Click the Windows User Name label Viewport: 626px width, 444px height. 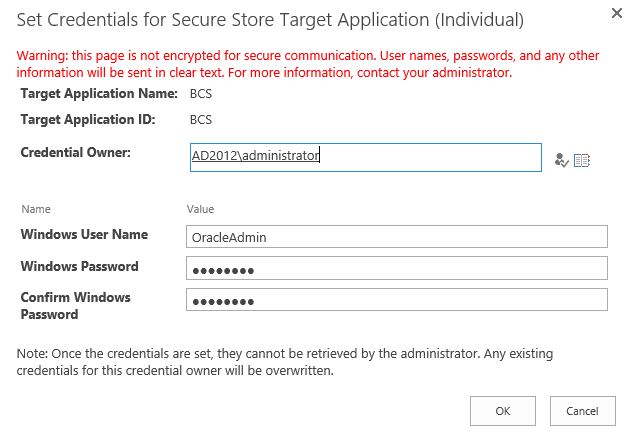point(84,235)
